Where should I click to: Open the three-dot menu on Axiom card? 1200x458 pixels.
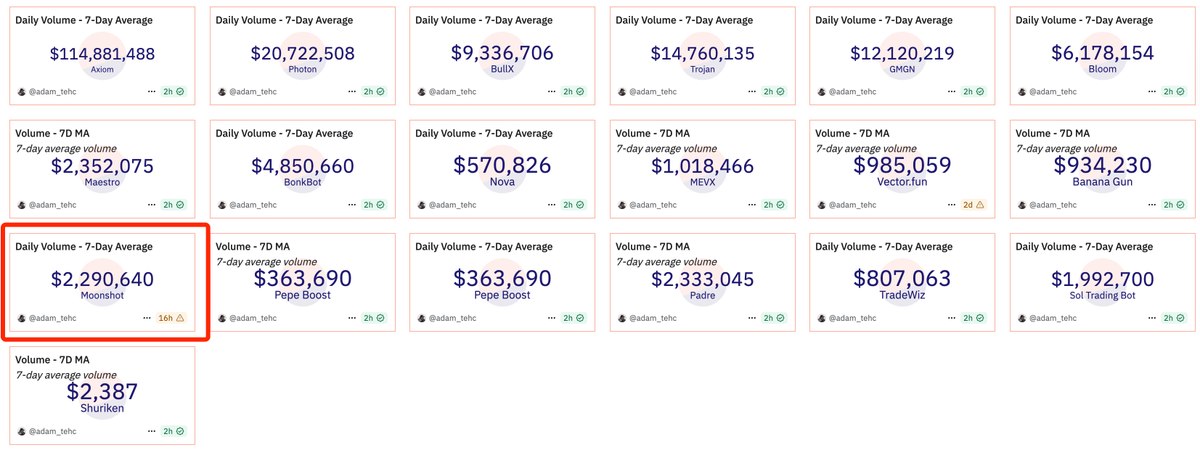(152, 91)
